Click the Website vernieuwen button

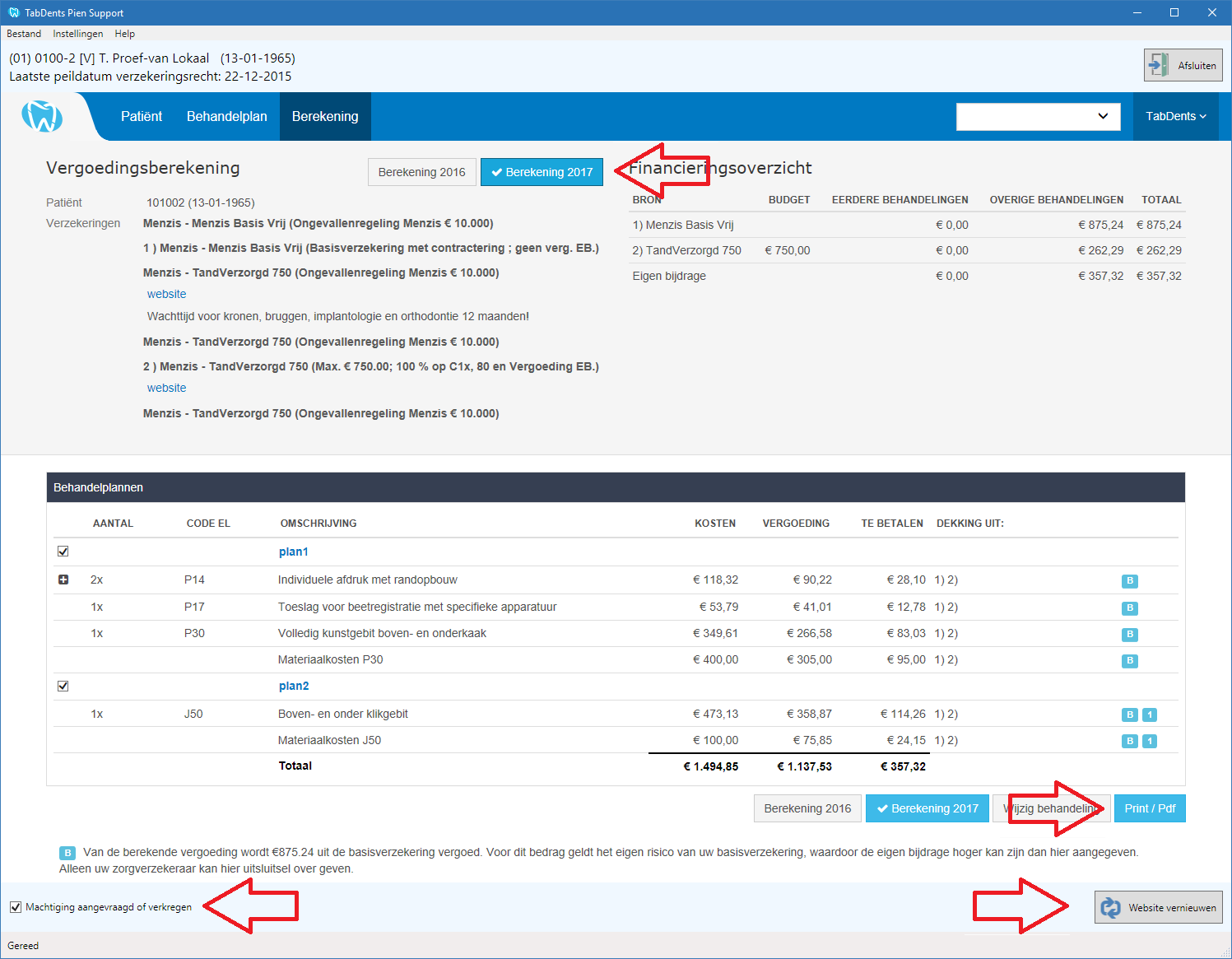pos(1158,907)
